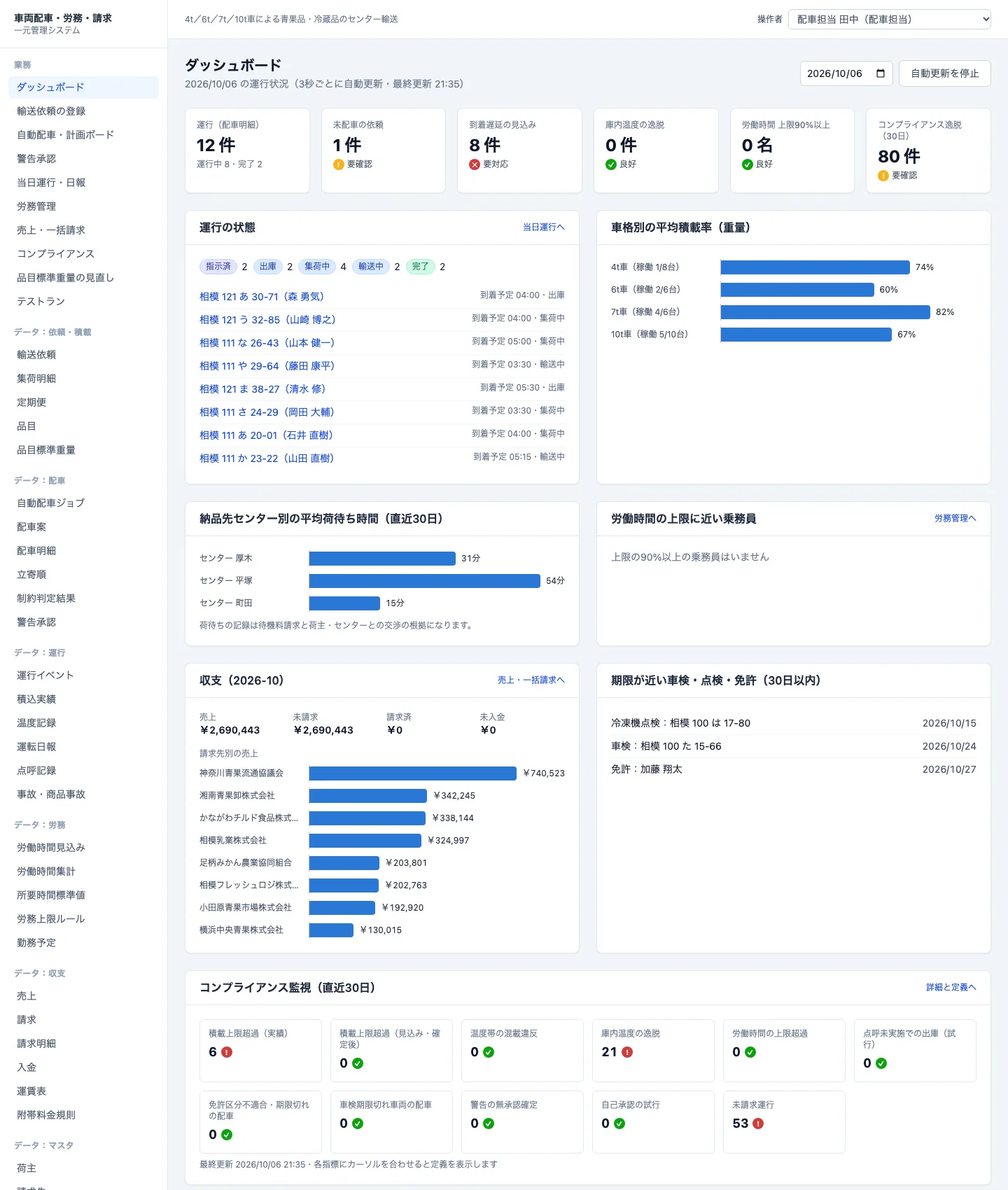
Task: Click the orange warning icon in 未配車の依頼 card
Action: [x=339, y=164]
